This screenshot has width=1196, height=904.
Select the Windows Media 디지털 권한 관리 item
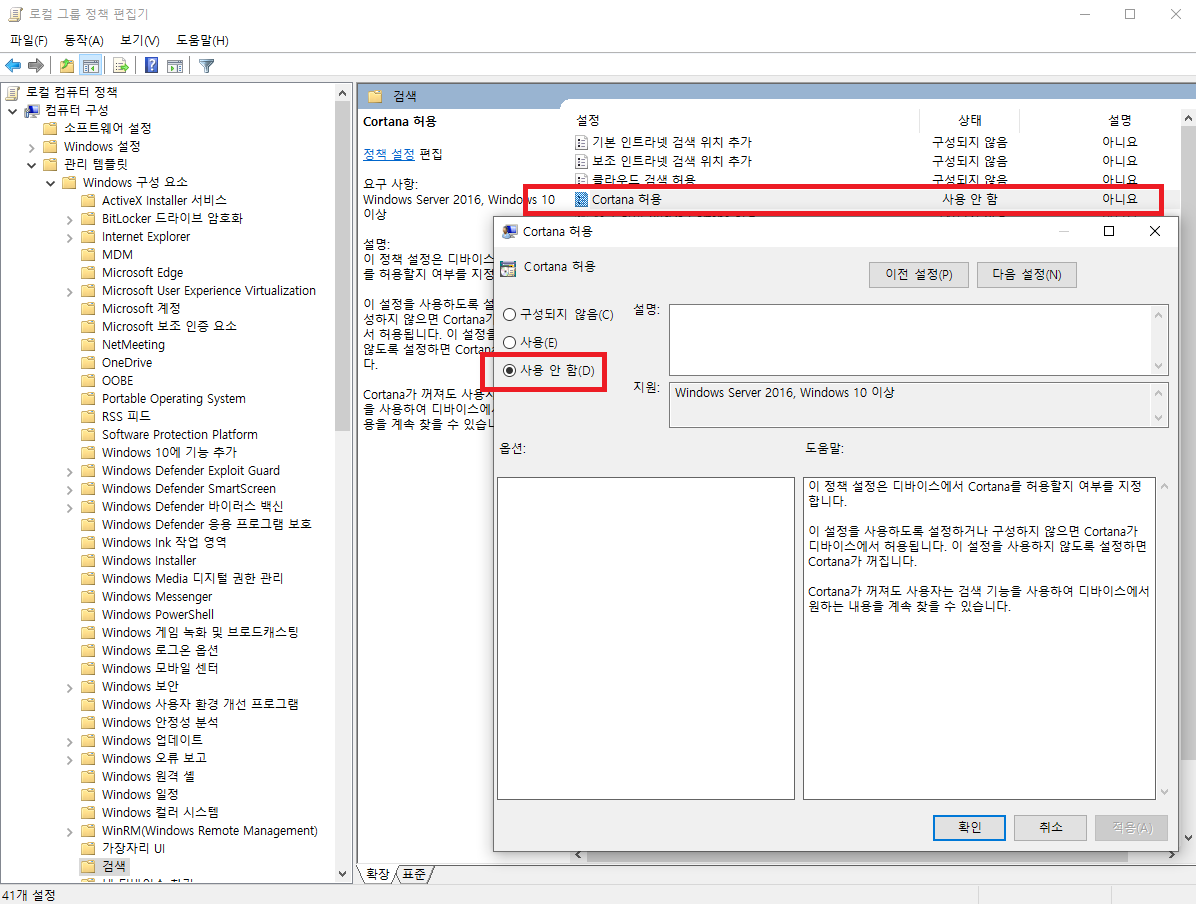tap(192, 578)
